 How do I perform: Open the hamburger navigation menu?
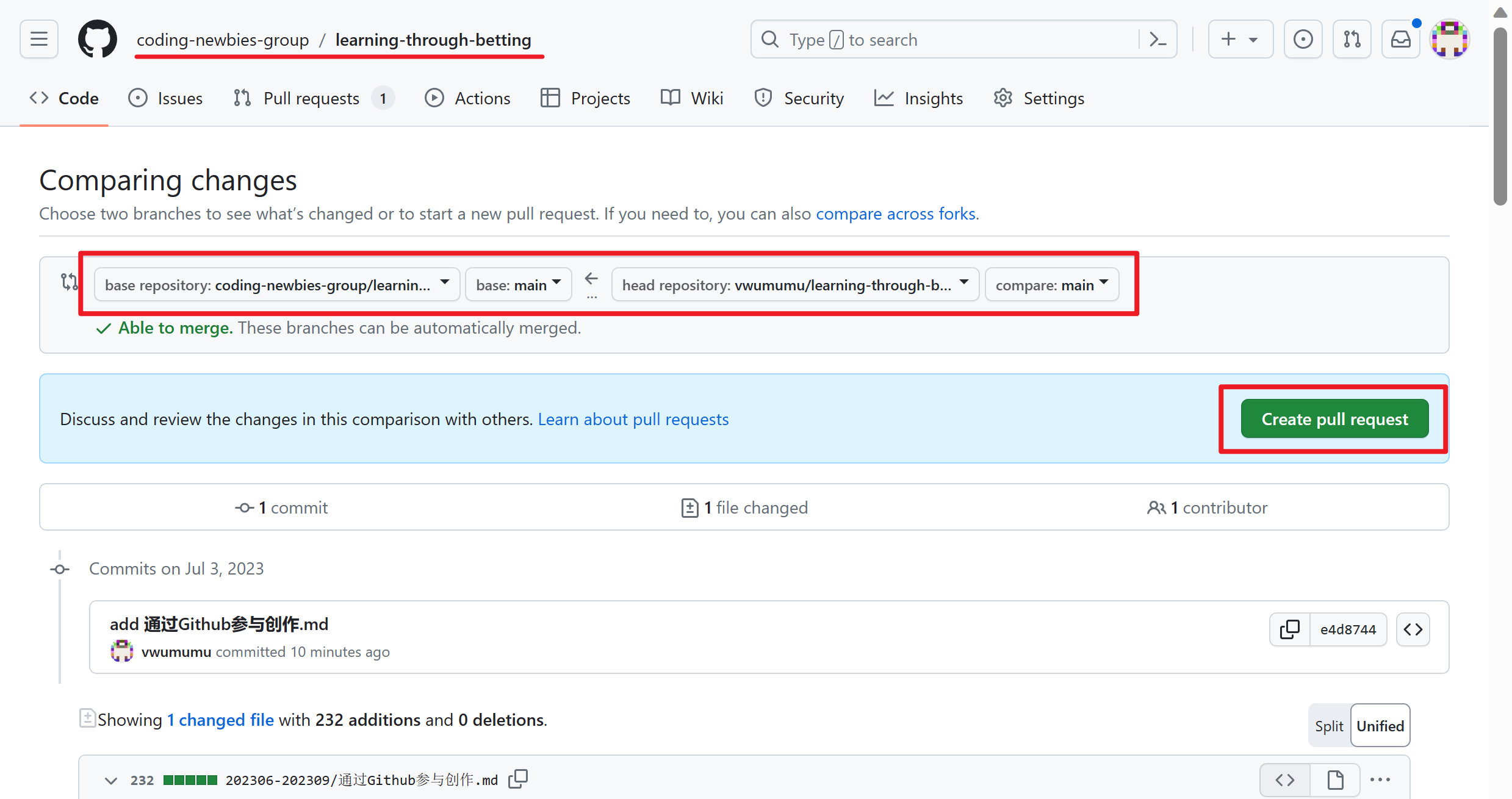39,40
